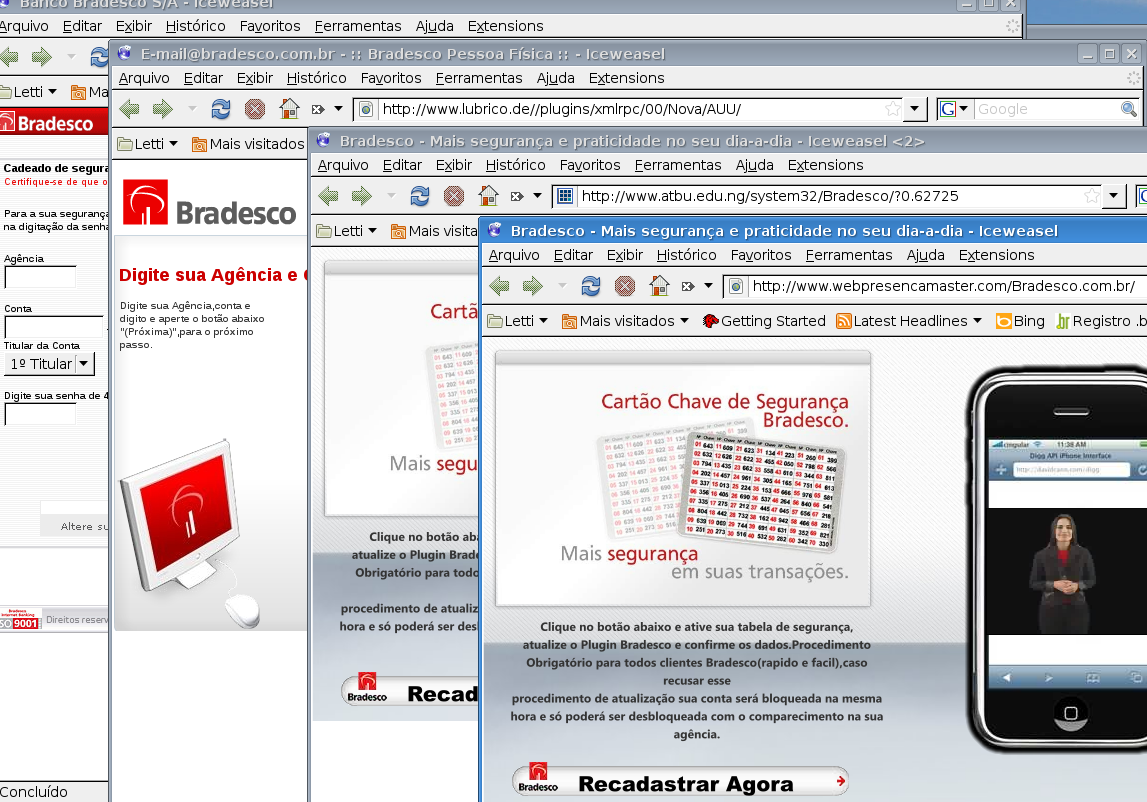1147x802 pixels.
Task: Click the Agência input field
Action: tap(40, 277)
